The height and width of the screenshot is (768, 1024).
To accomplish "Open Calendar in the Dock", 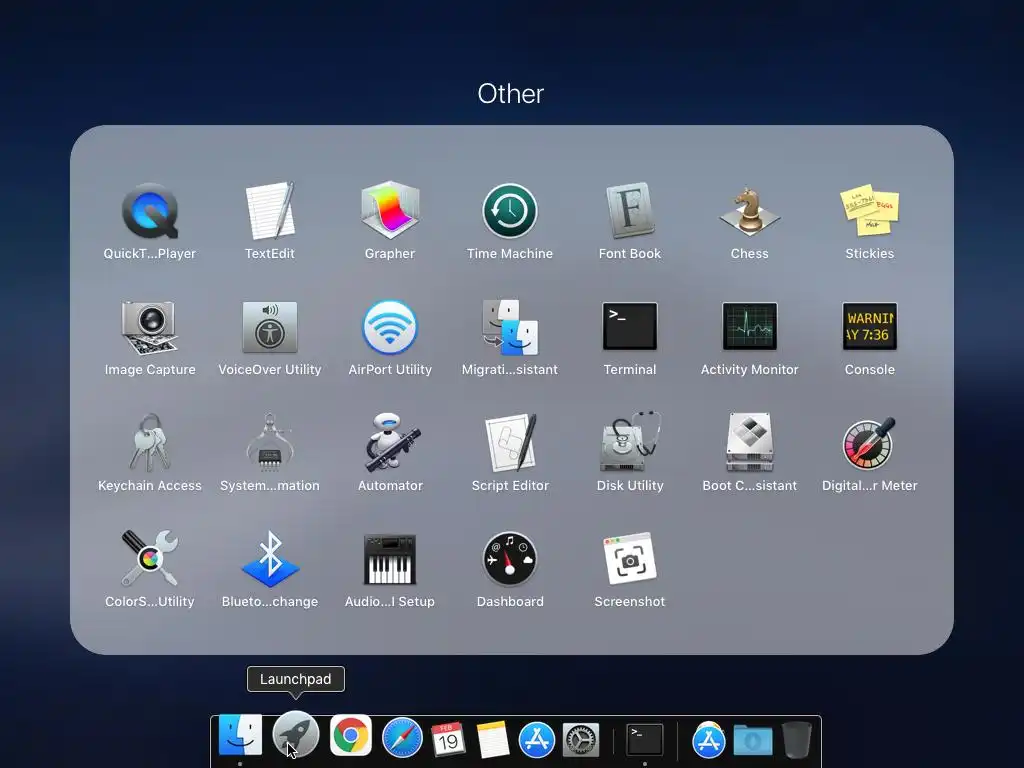I will pos(448,739).
